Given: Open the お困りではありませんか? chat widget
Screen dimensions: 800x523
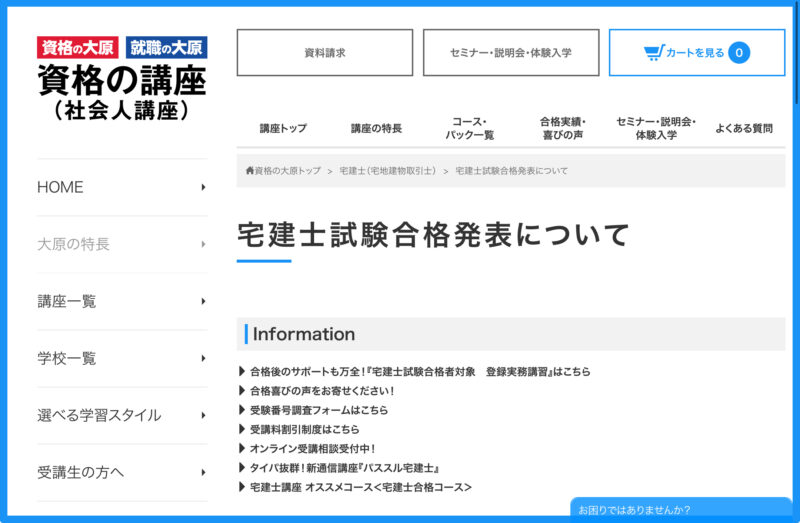Looking at the screenshot, I should (680, 510).
